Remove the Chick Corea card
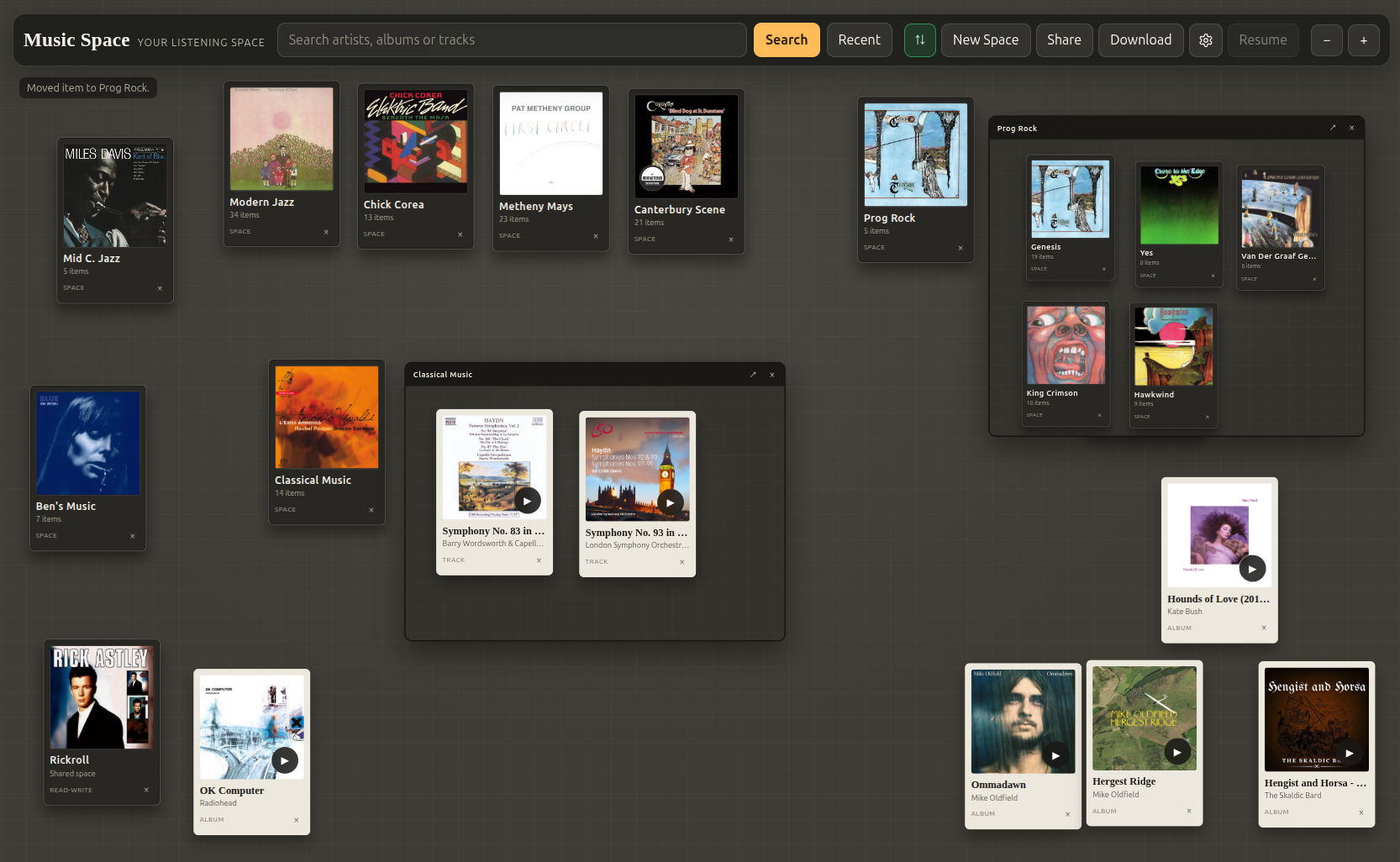The image size is (1400, 862). (x=461, y=234)
